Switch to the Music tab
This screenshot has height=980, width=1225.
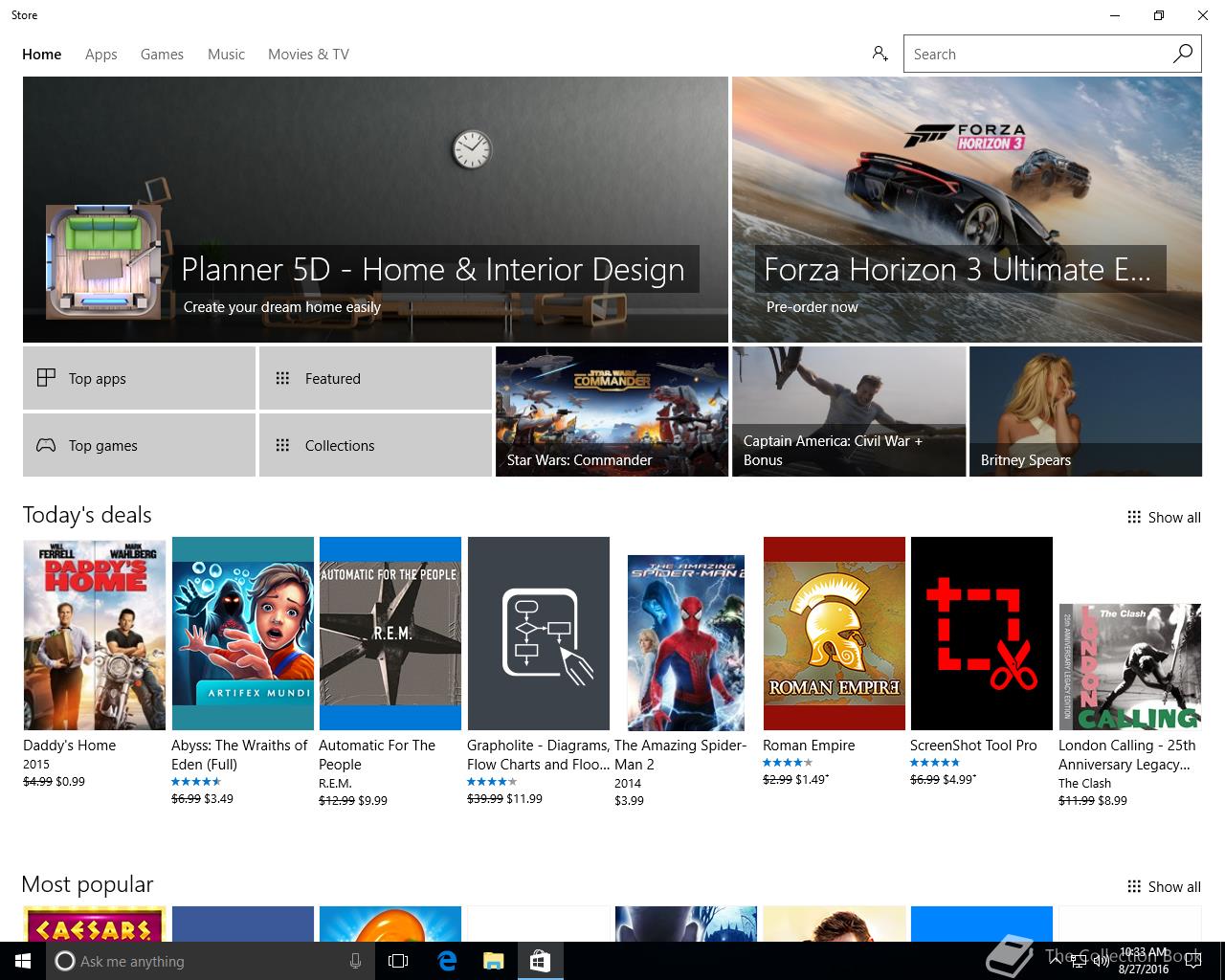coord(227,55)
